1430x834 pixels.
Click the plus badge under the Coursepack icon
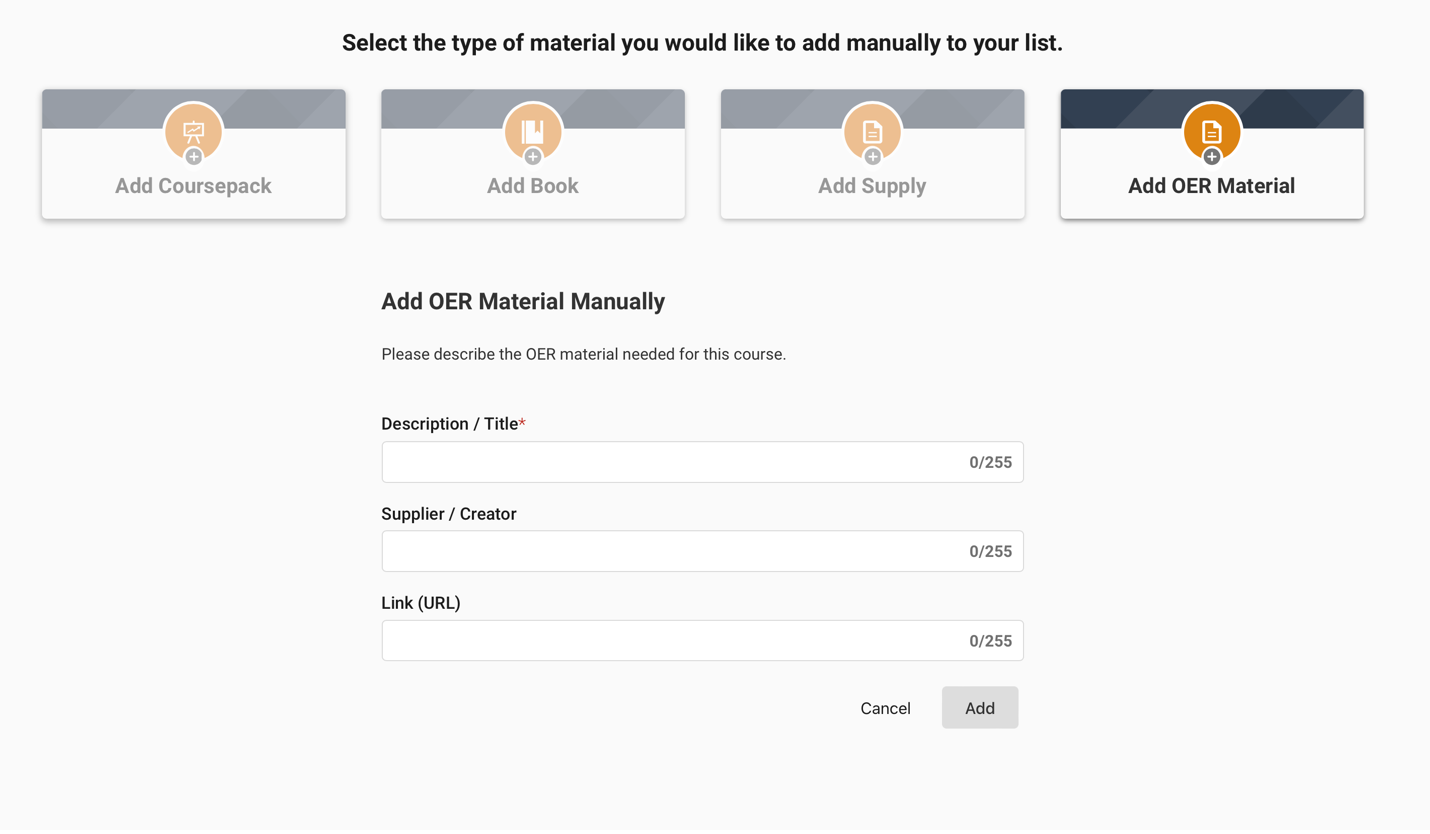pos(194,157)
